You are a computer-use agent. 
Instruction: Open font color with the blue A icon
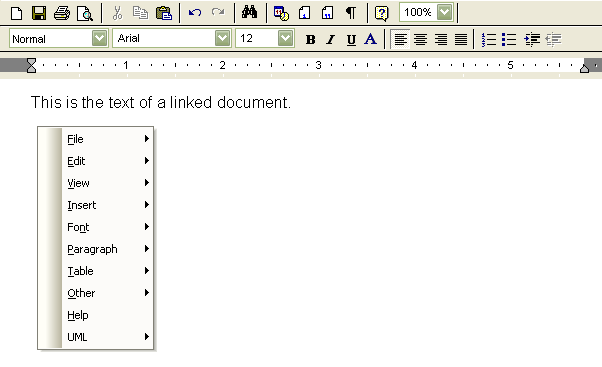point(370,39)
